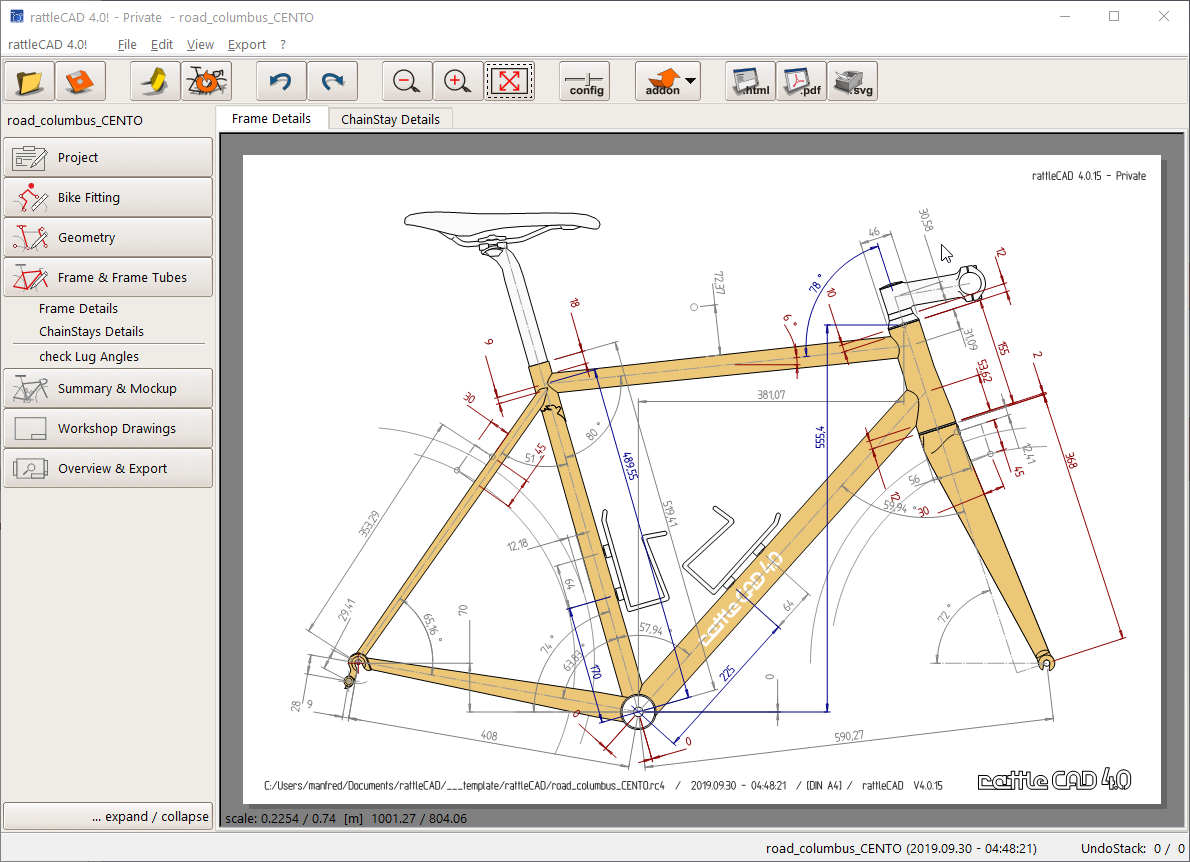1190x862 pixels.
Task: Open the Bike Fitting section
Action: point(108,197)
